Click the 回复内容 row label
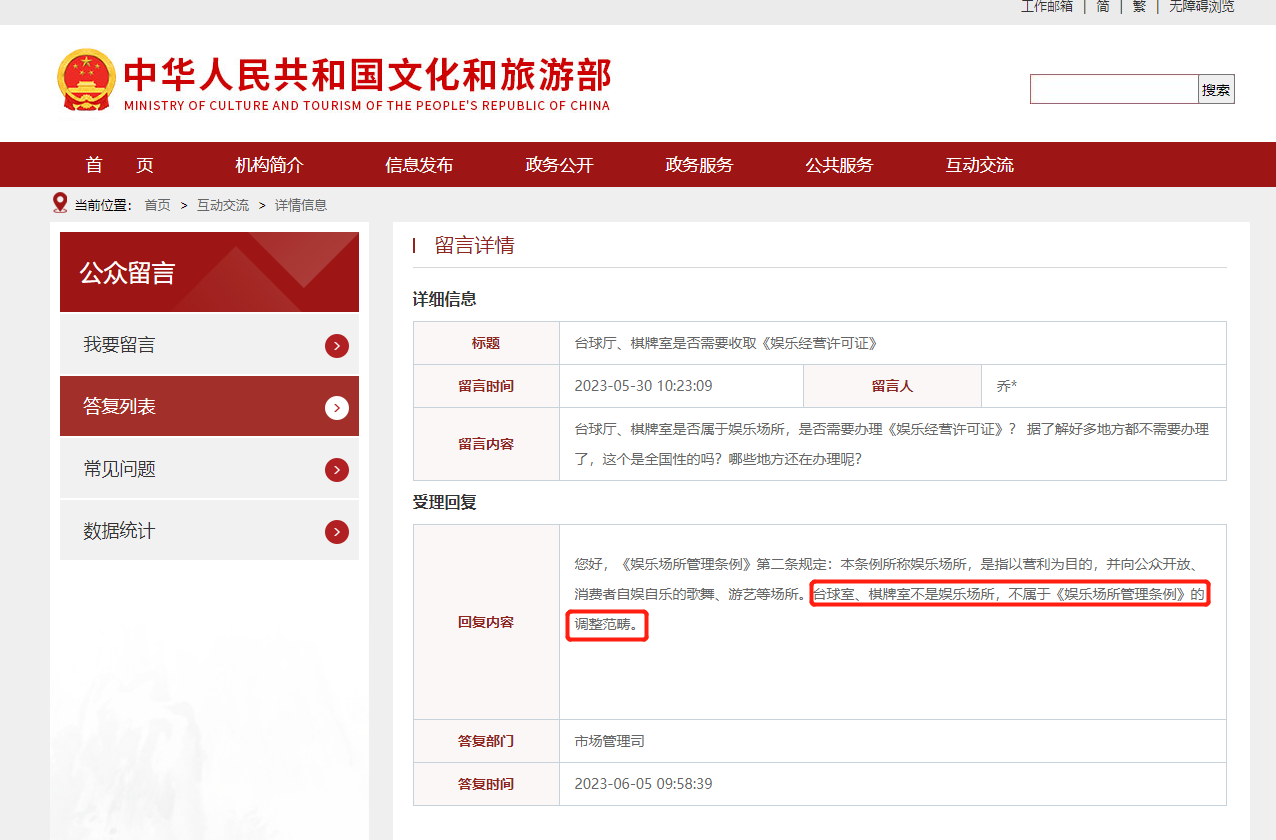This screenshot has height=840, width=1276. tap(486, 622)
